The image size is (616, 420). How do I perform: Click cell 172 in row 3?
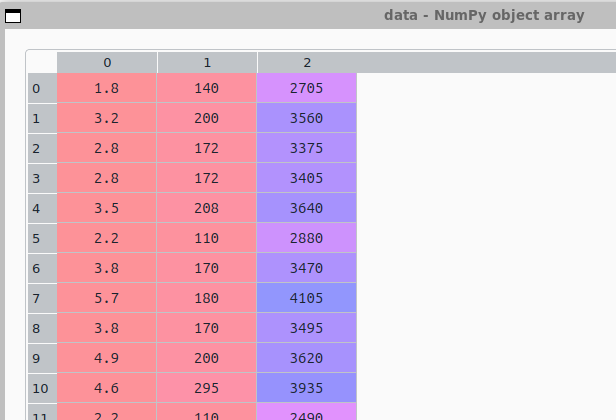point(207,178)
